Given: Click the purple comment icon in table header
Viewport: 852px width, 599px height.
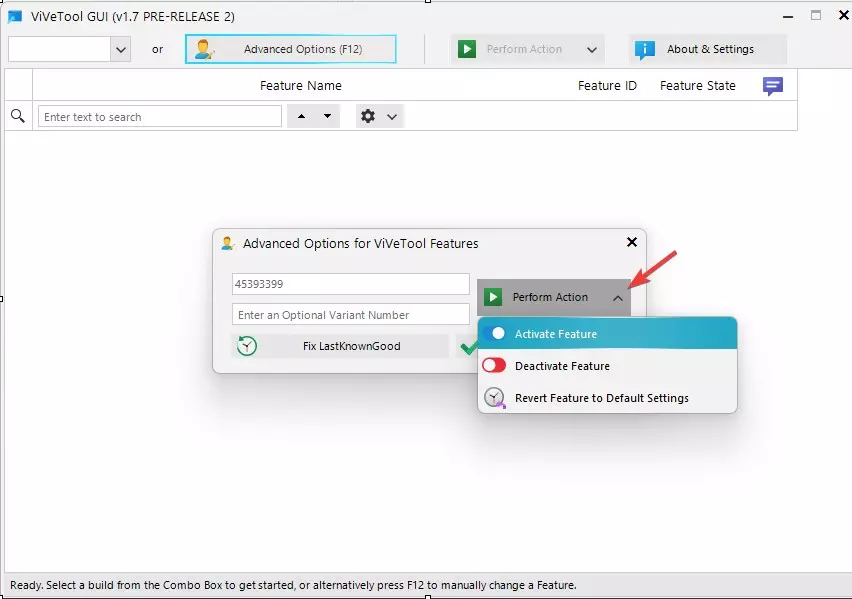Looking at the screenshot, I should pyautogui.click(x=773, y=86).
